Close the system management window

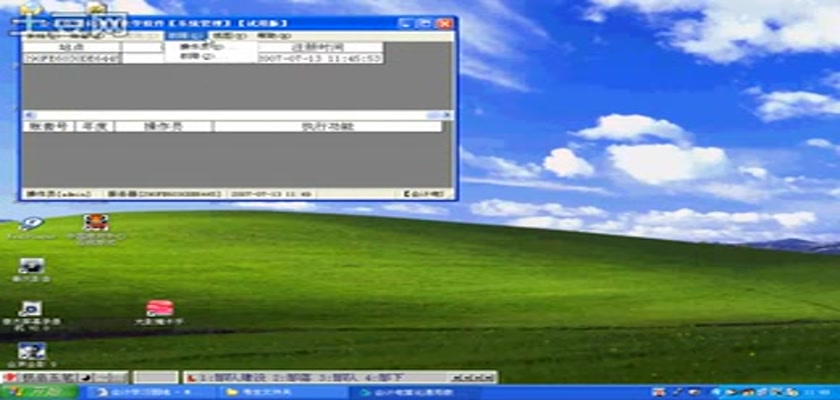443,23
